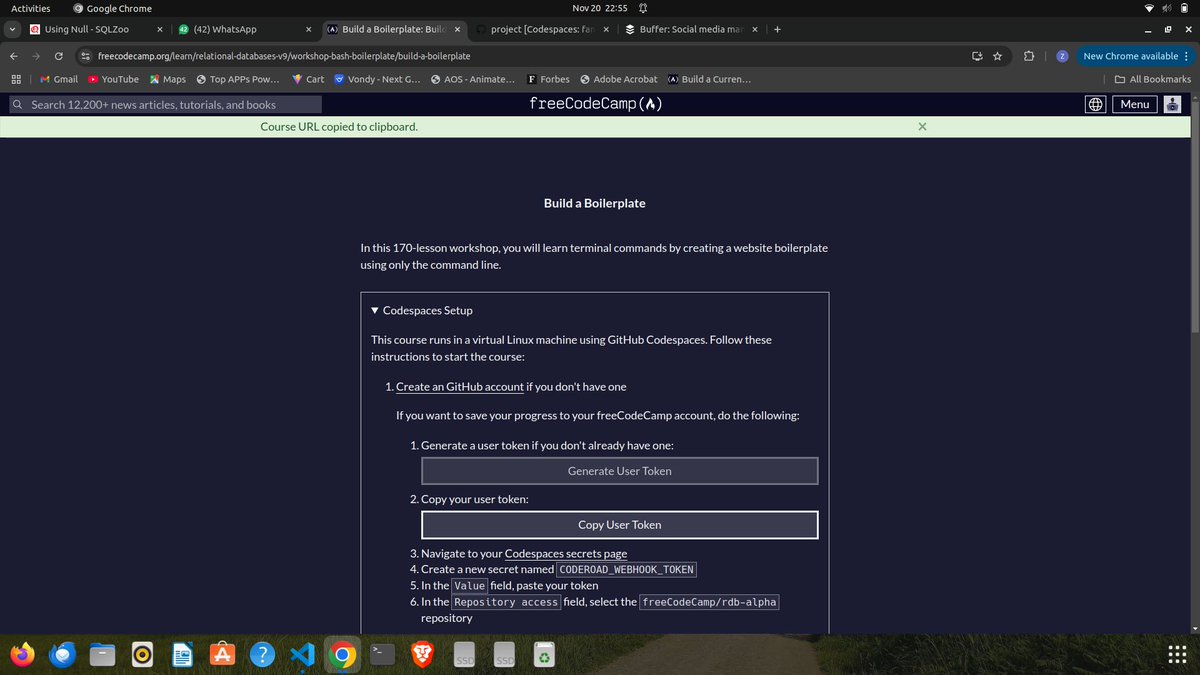View site information icon in address bar
Screen dimensions: 1200x675
click(x=86, y=56)
